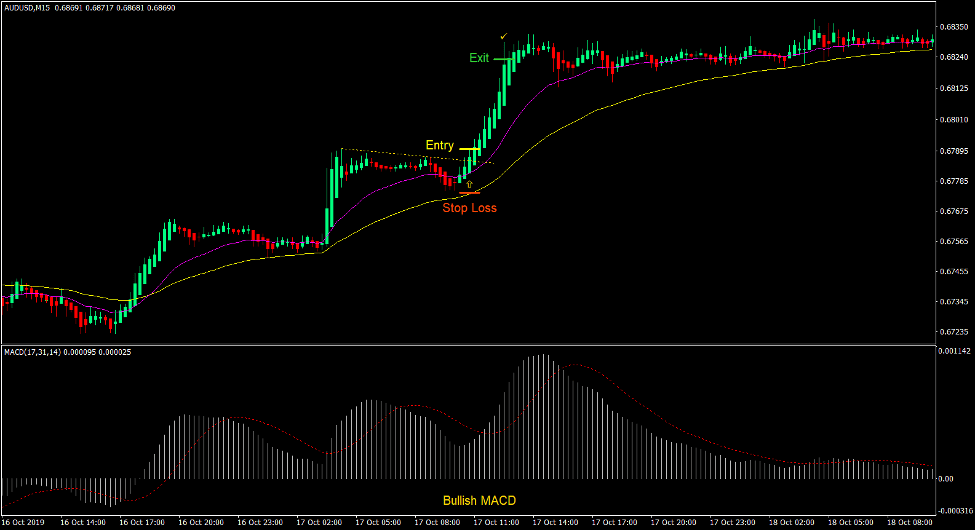Click the Bullish MACD annotation text
977x531 pixels.
480,500
